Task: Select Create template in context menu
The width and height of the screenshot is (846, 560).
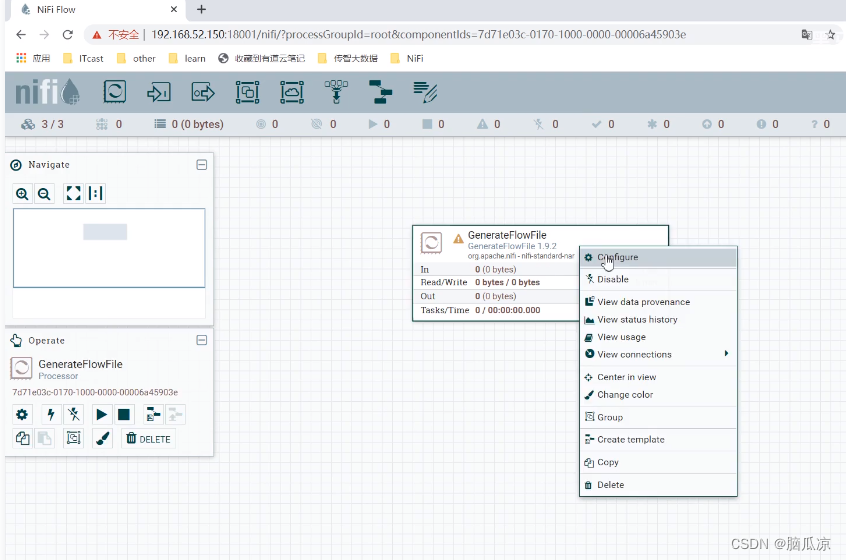Action: pos(658,440)
